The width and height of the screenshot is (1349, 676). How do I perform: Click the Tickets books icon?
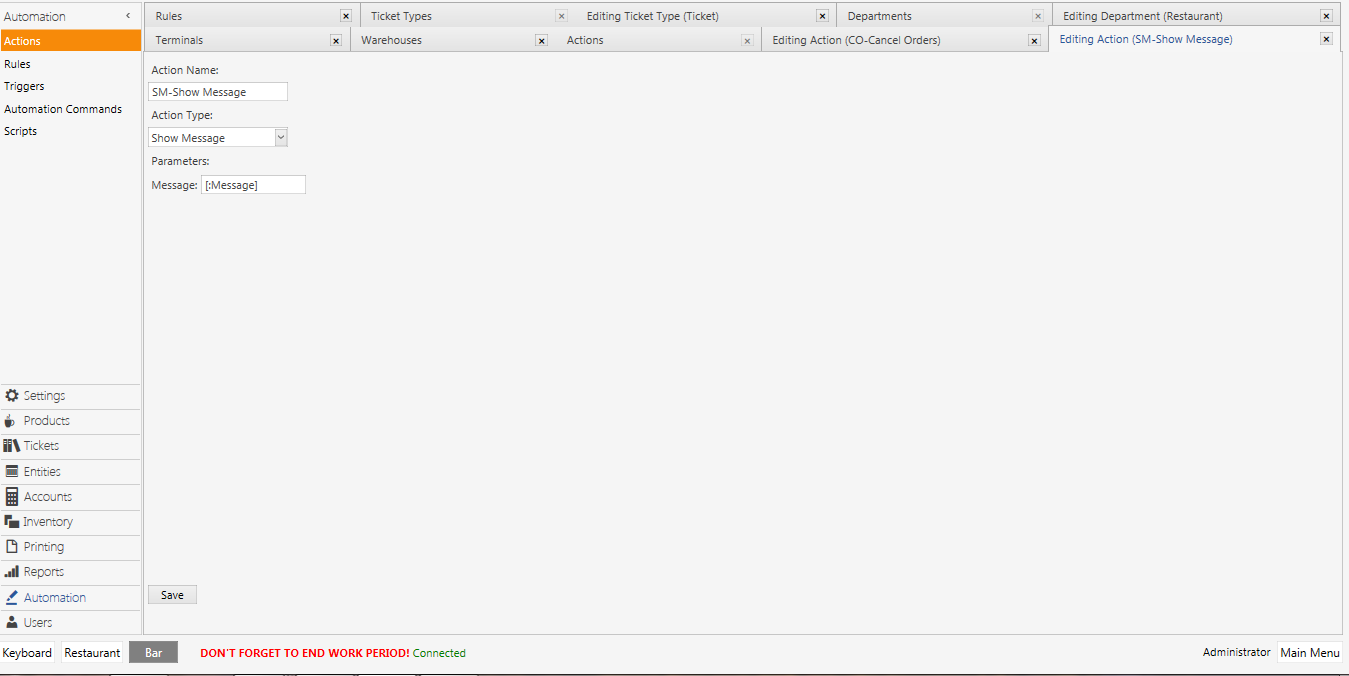tap(12, 446)
